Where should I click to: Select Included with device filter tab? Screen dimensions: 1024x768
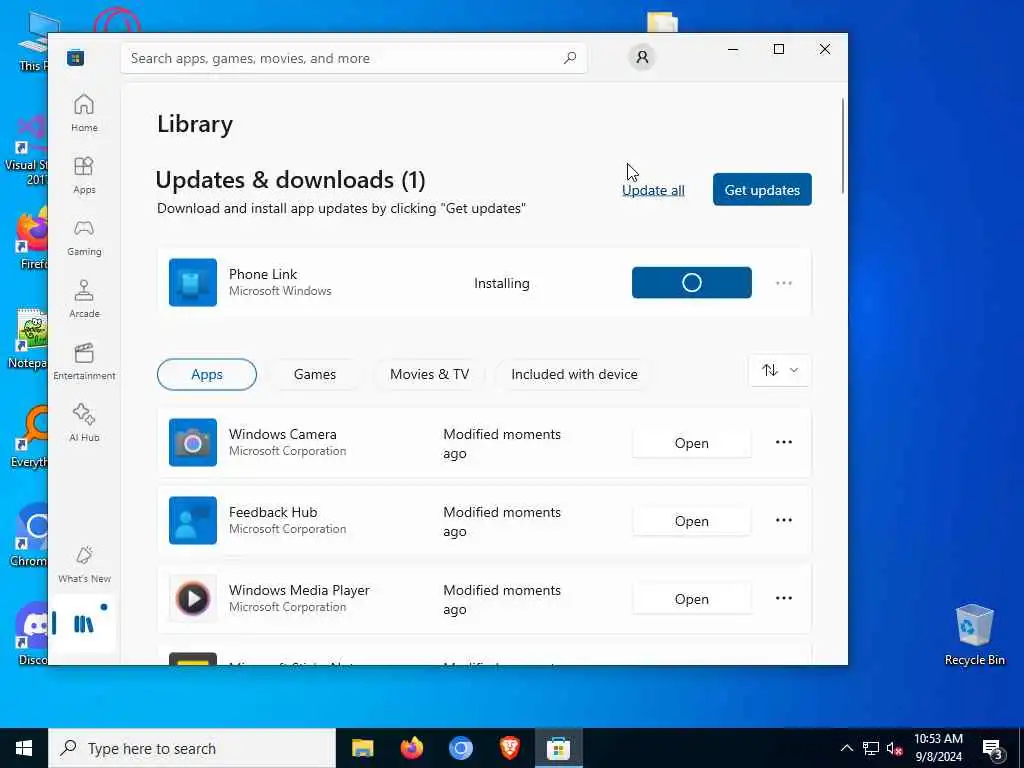pos(574,374)
